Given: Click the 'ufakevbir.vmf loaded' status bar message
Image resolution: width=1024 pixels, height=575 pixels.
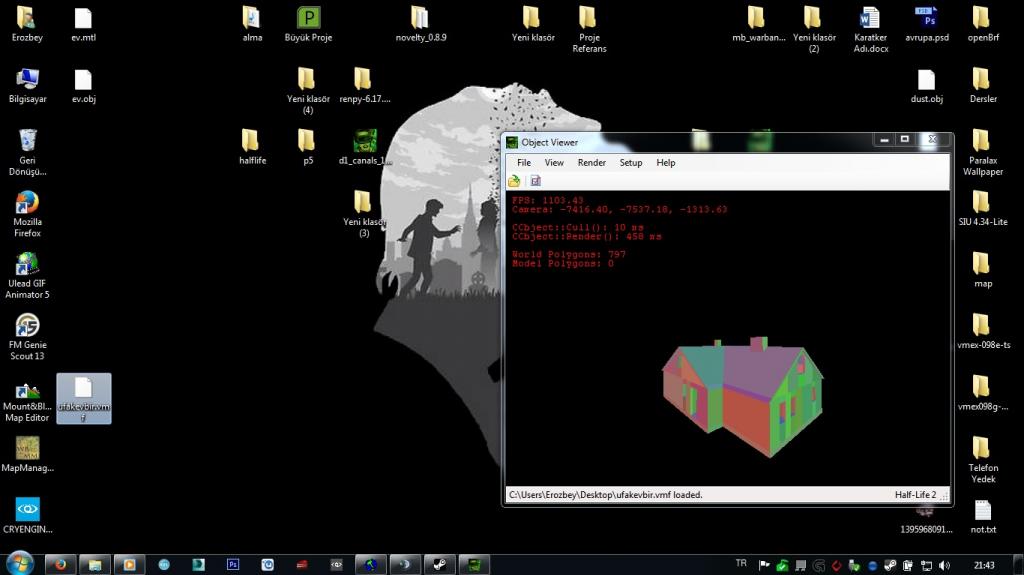Looking at the screenshot, I should point(606,495).
